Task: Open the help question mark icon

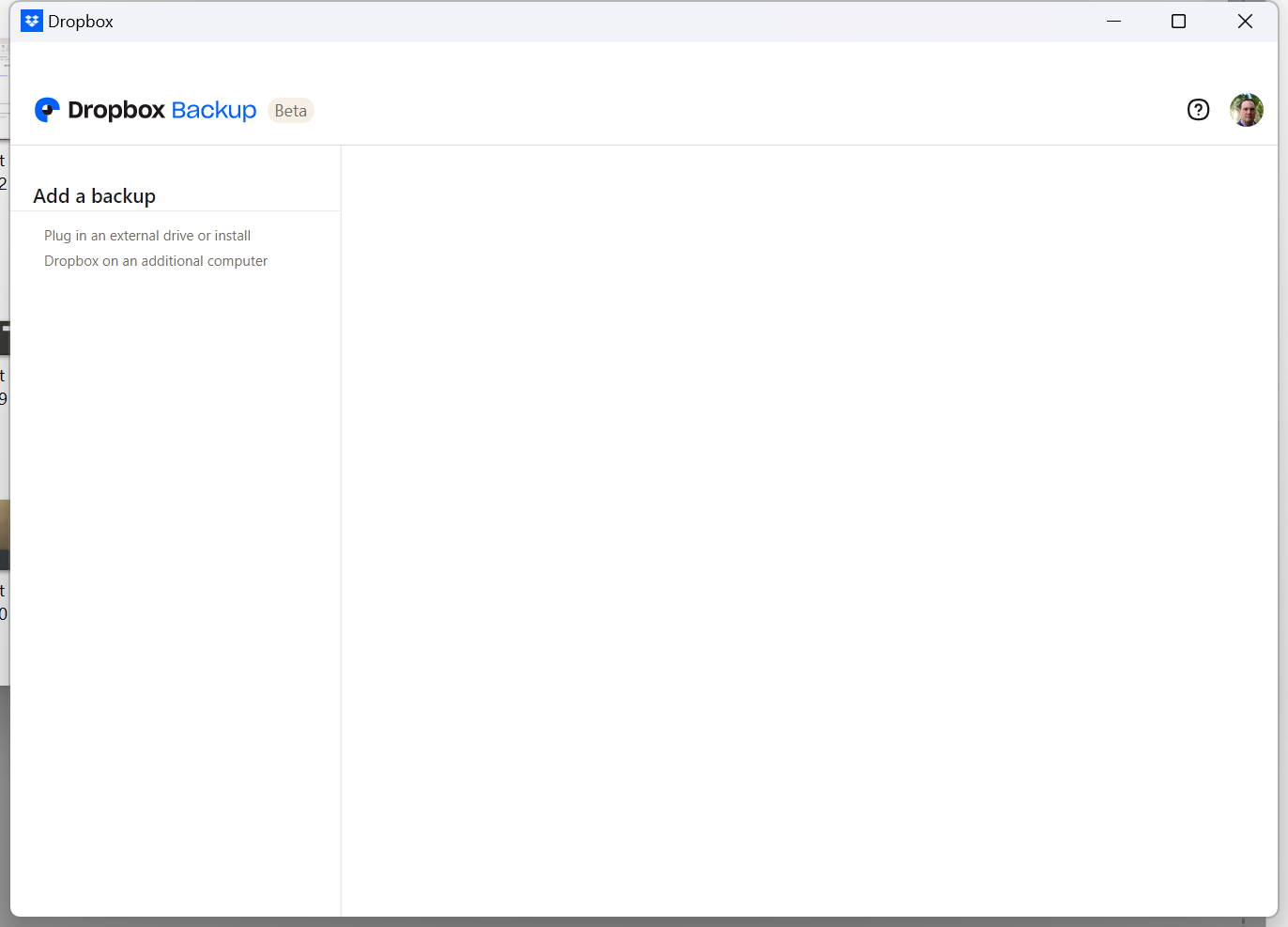Action: (x=1198, y=110)
